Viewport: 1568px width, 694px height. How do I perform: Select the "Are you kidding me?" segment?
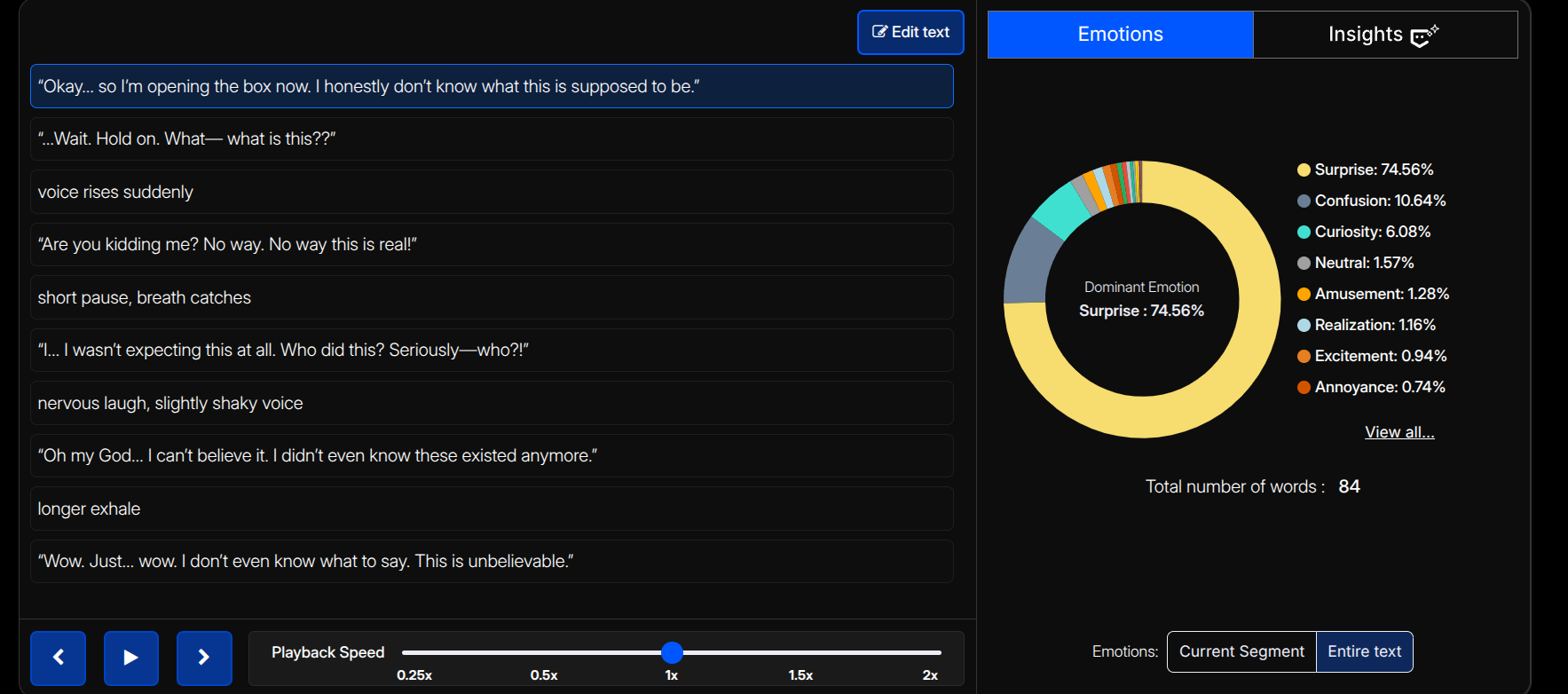point(492,245)
